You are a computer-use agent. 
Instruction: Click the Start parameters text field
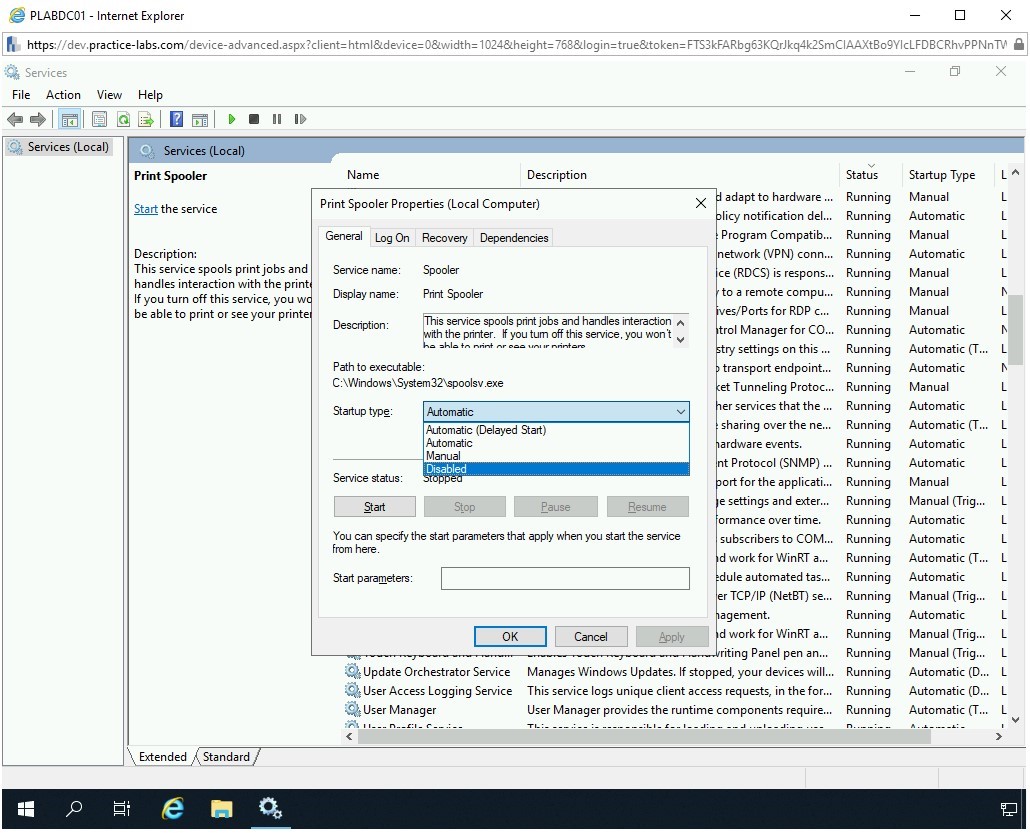565,578
